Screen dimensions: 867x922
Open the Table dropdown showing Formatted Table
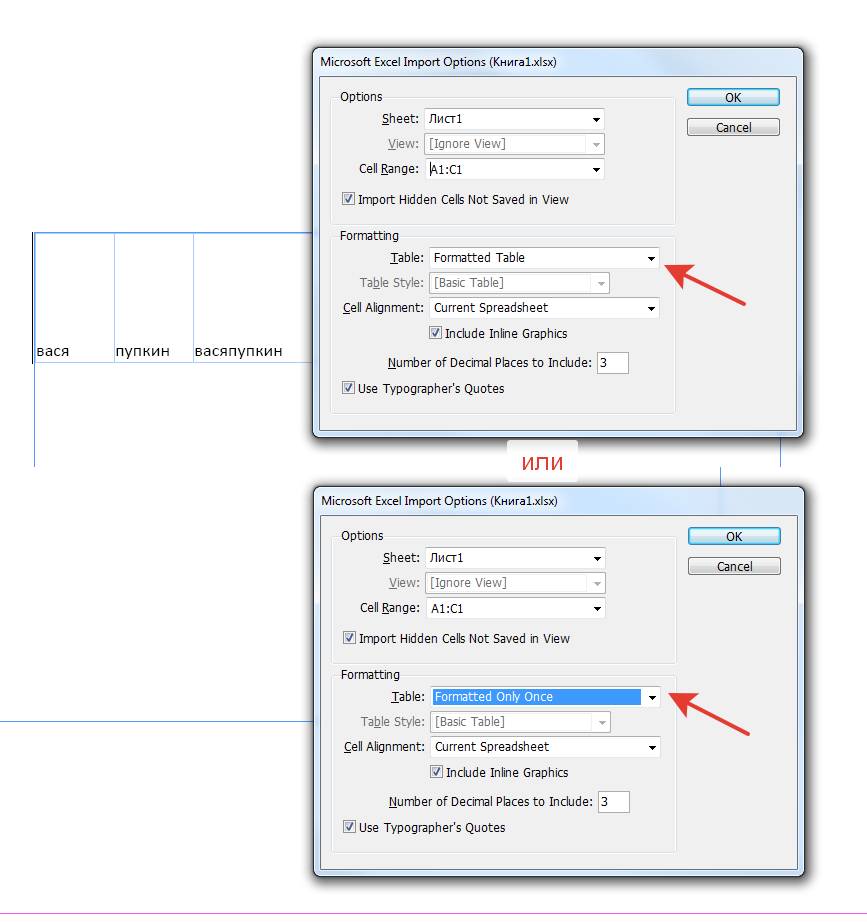point(544,258)
